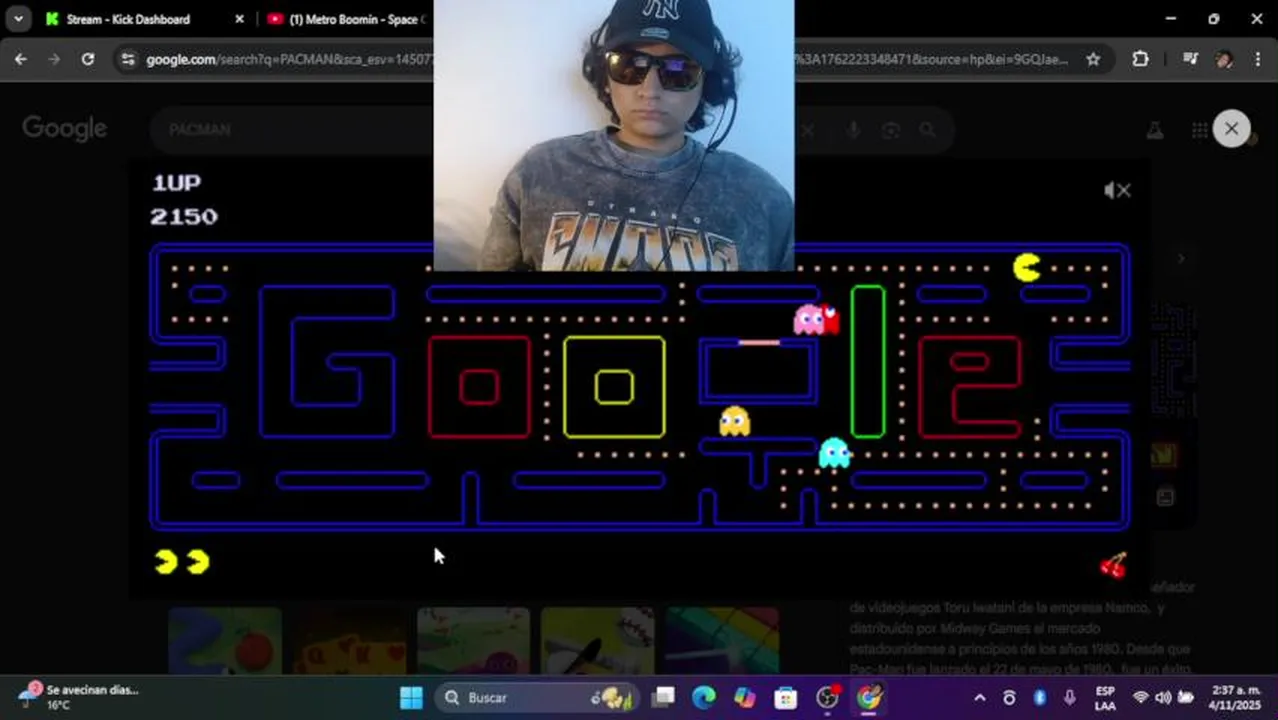Close the Kick Dashboard tab

(x=239, y=19)
